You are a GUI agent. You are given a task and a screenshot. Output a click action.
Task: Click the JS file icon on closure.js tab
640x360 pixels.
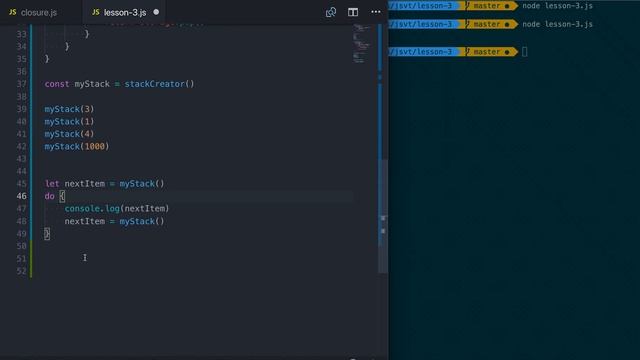tap(13, 12)
